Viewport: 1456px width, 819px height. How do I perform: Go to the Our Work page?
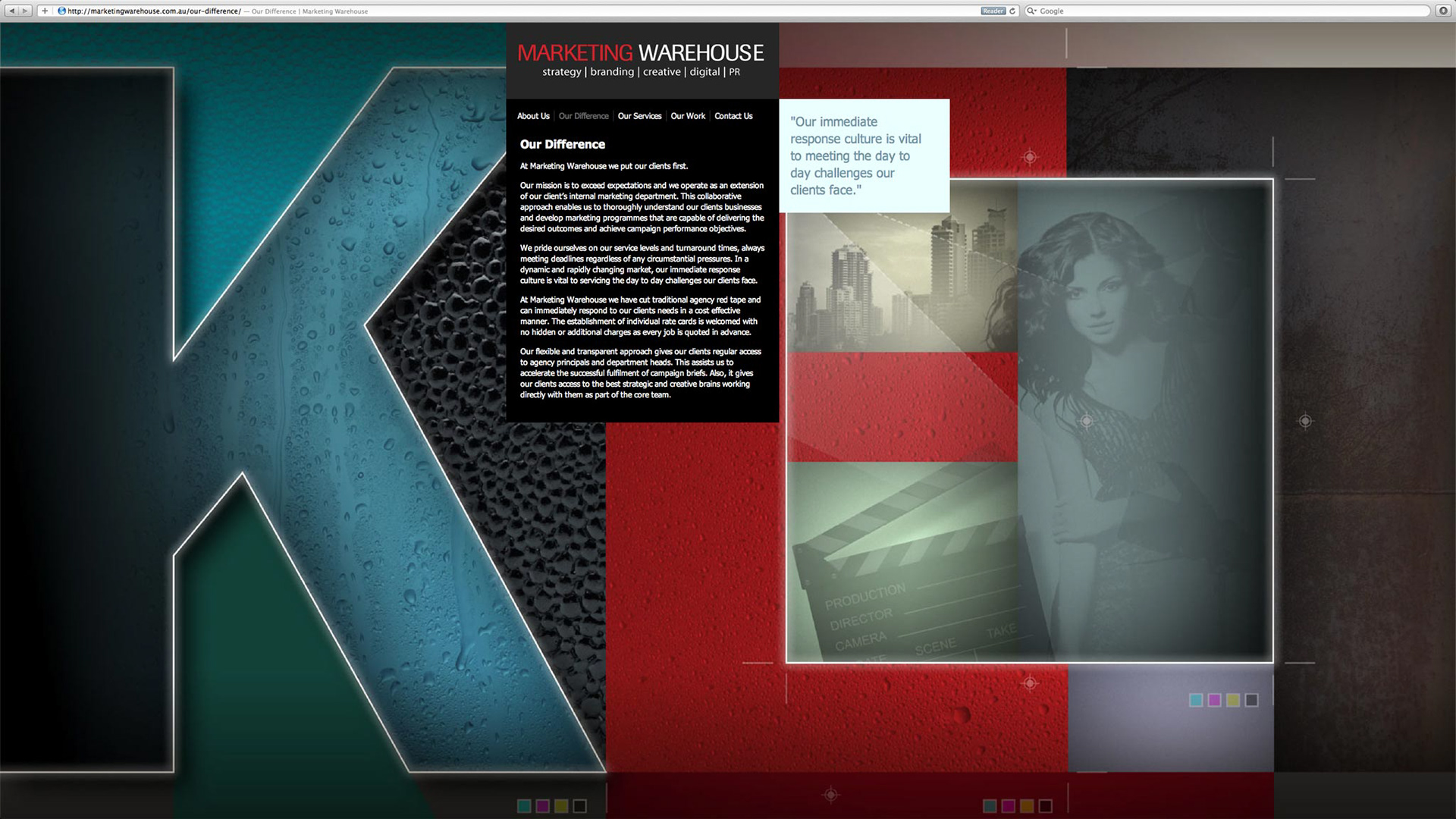coord(688,116)
